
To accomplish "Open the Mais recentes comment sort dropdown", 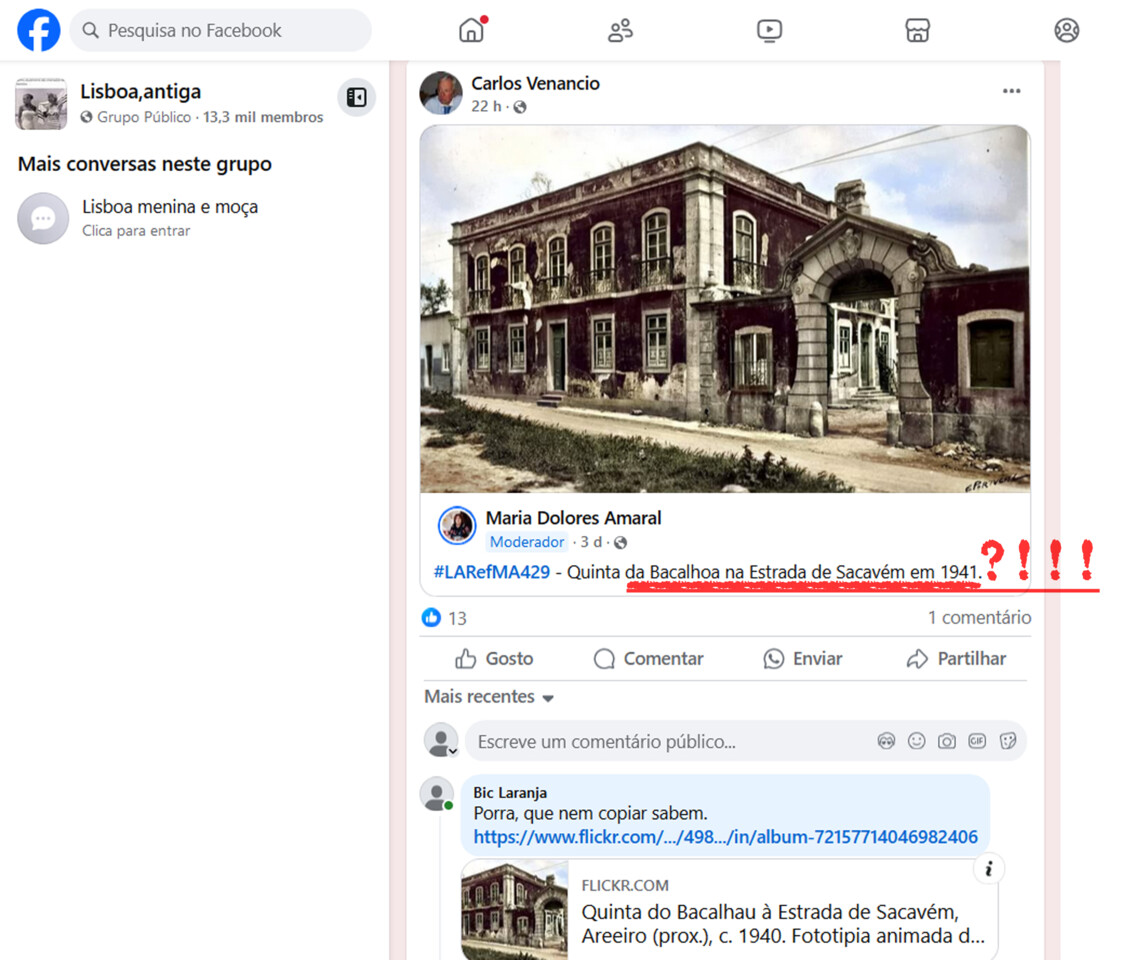I will (489, 696).
